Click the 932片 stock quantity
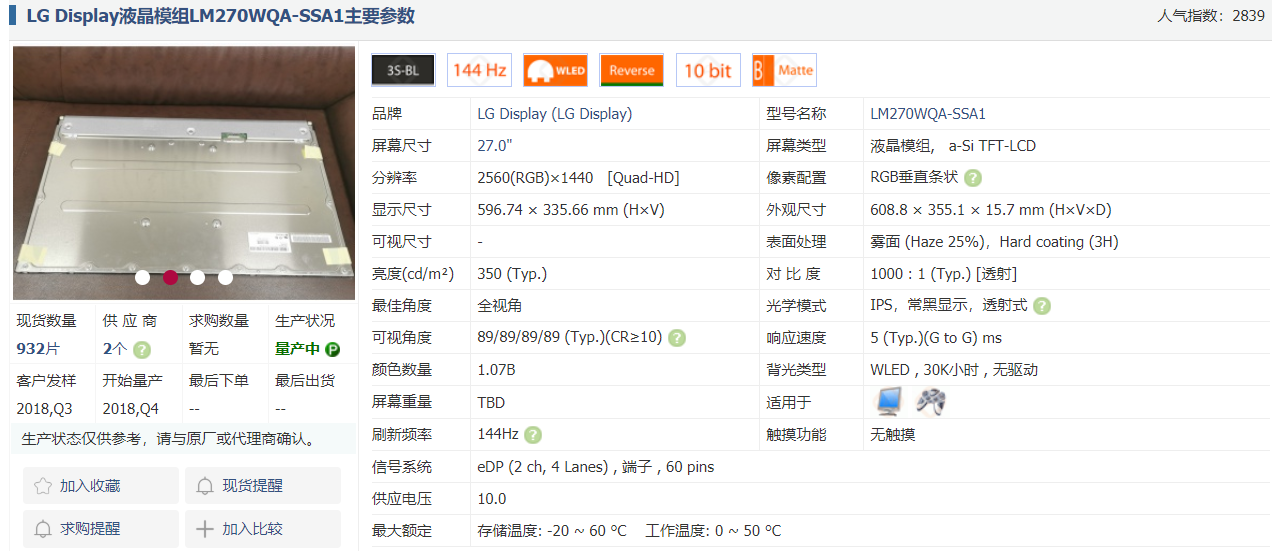Image resolution: width=1272 pixels, height=551 pixels. pyautogui.click(x=39, y=349)
